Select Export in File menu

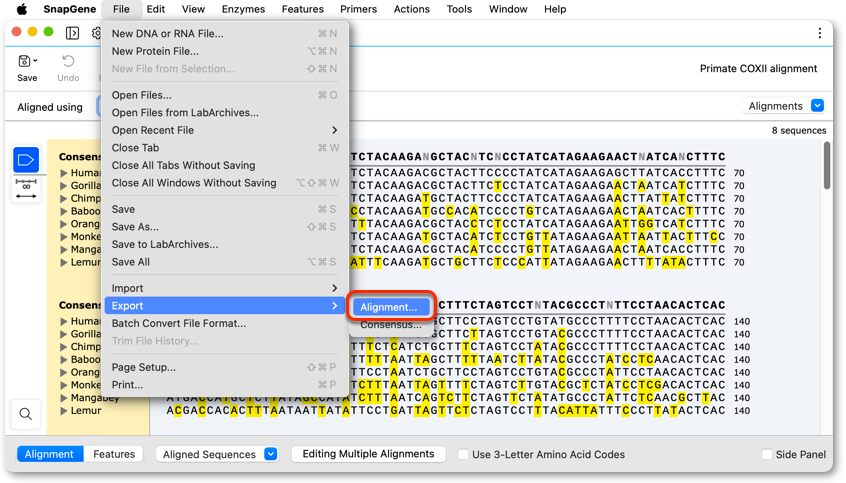coord(224,305)
